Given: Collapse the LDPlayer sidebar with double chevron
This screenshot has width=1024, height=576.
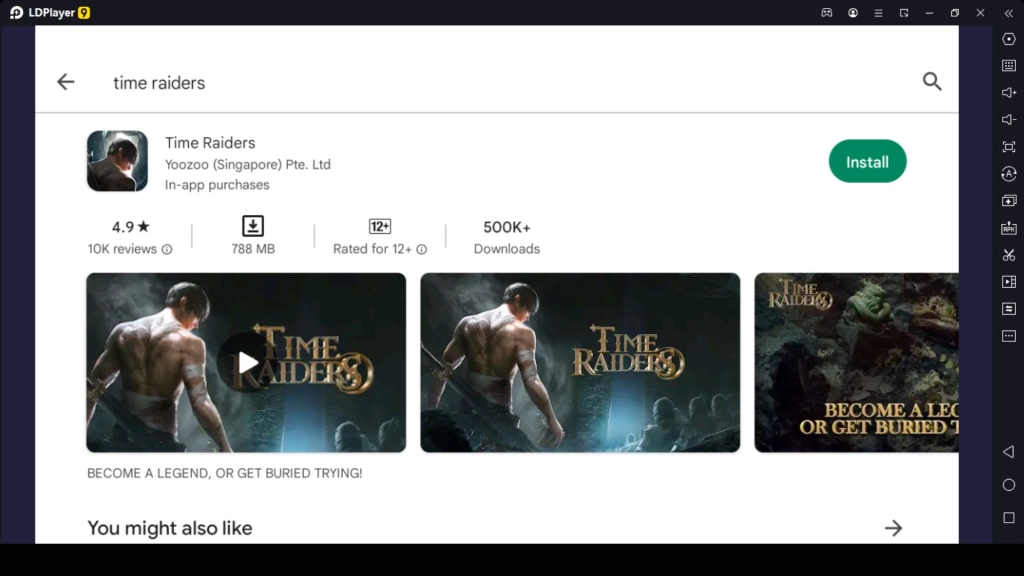Looking at the screenshot, I should coord(1009,12).
